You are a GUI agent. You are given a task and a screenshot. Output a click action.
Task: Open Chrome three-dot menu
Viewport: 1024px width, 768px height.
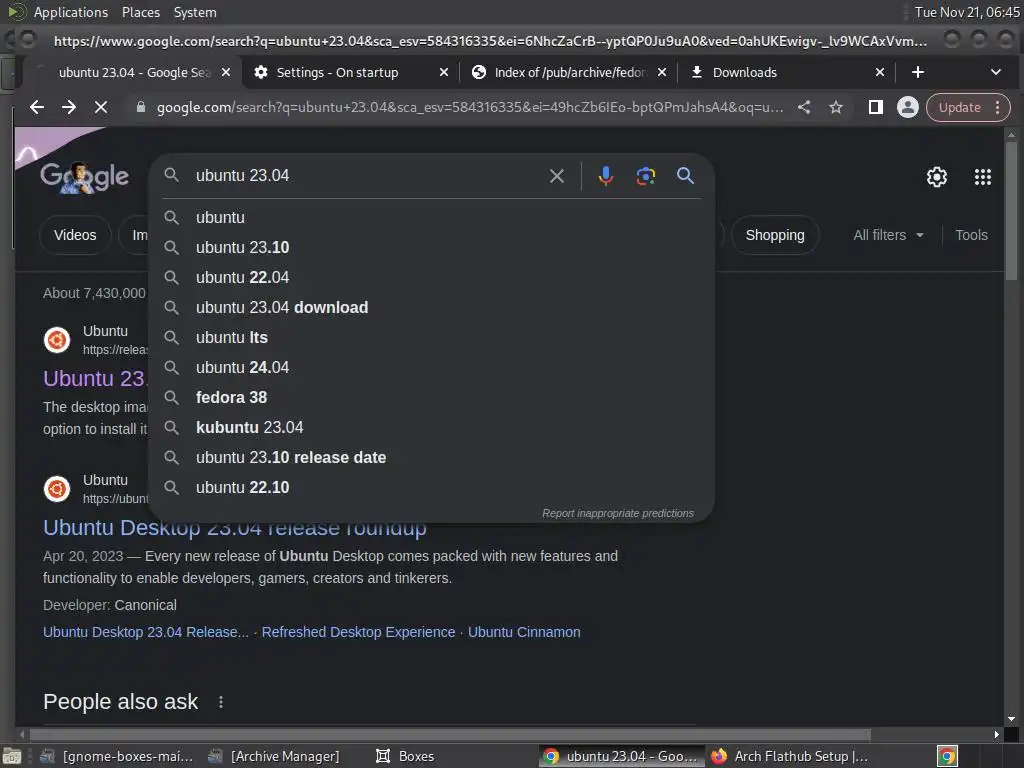click(997, 107)
